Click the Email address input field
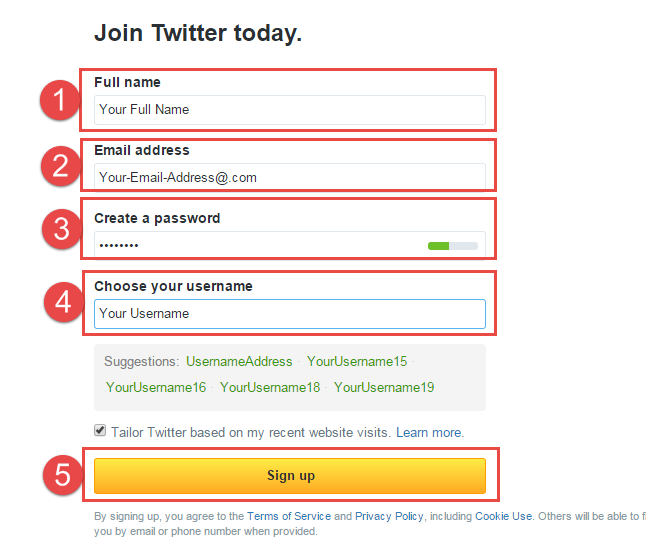This screenshot has width=646, height=547. [x=290, y=177]
